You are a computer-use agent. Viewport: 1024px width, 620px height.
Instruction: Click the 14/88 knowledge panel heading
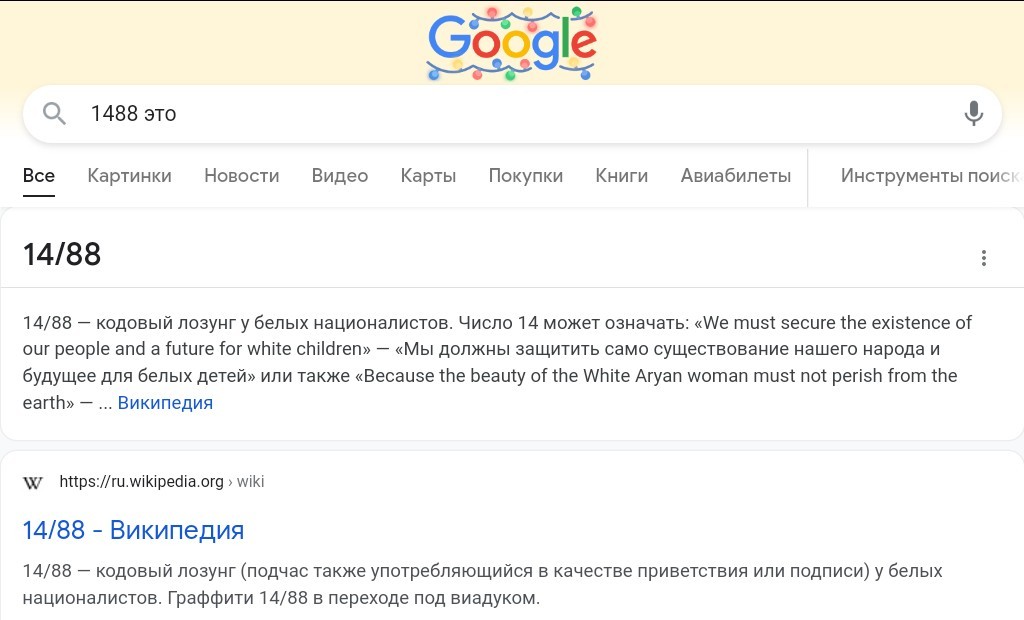pos(62,254)
